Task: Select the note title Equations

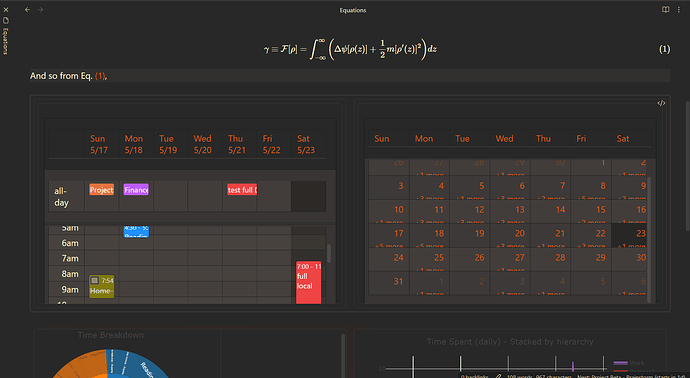Action: pos(352,10)
